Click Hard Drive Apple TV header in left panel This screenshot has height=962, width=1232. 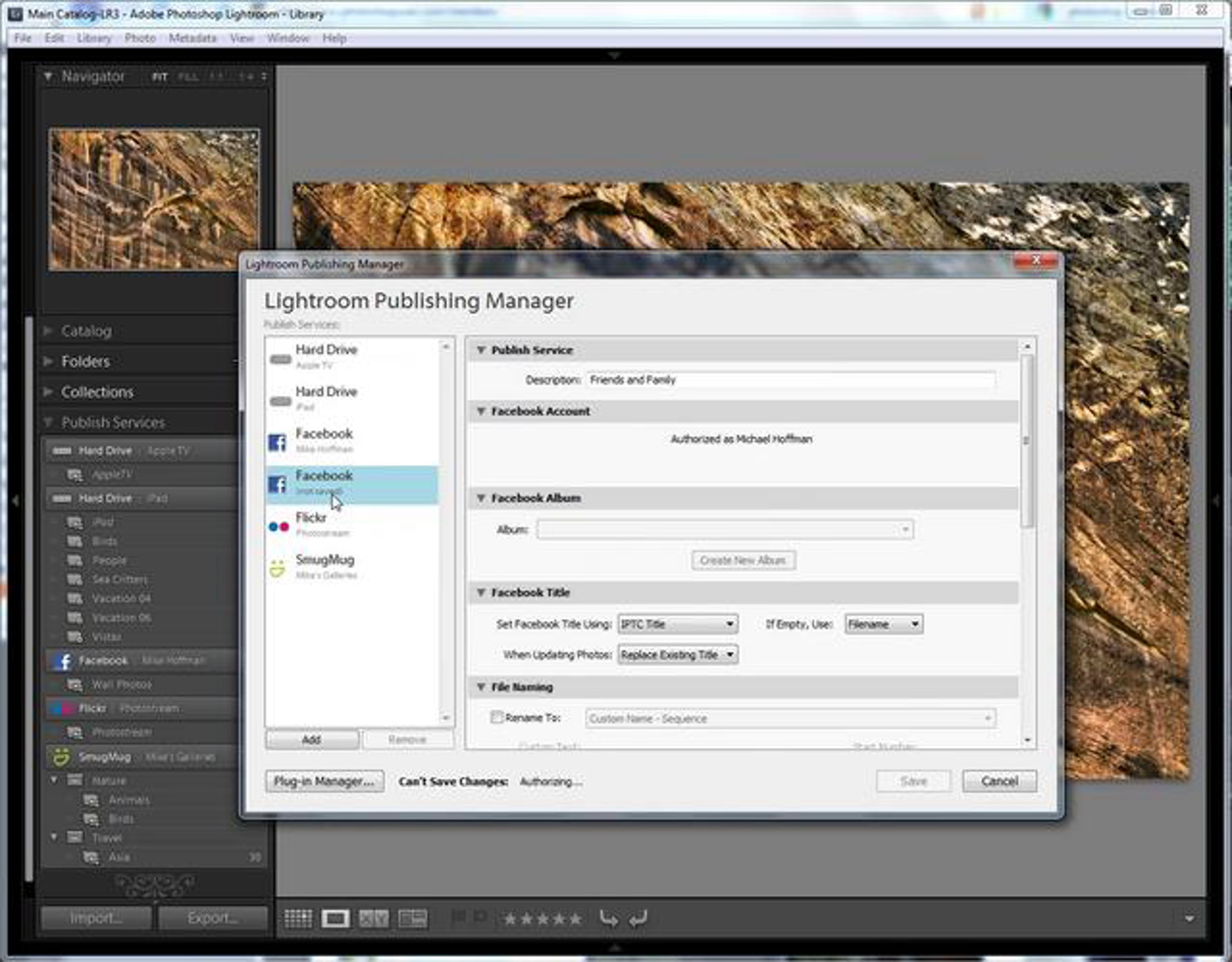pos(141,450)
